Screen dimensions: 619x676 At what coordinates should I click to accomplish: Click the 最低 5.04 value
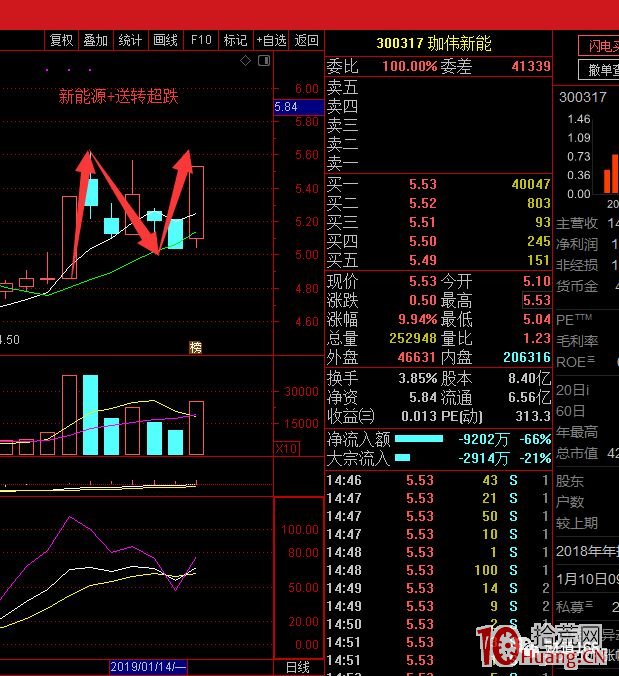pyautogui.click(x=537, y=319)
